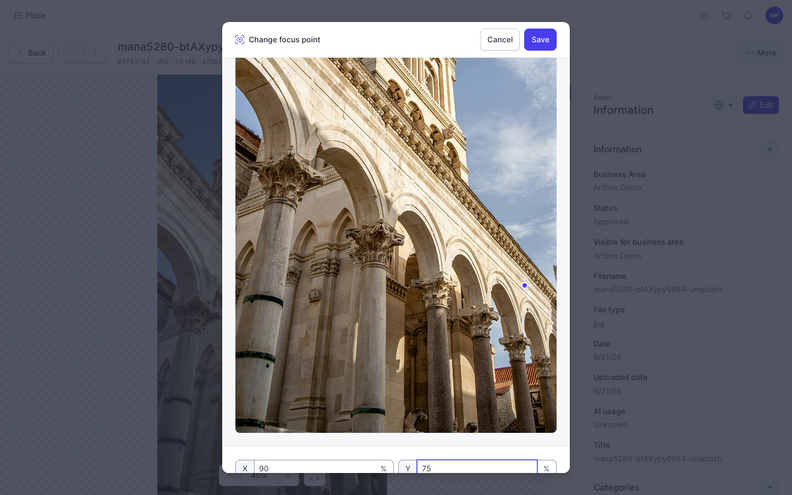This screenshot has width=792, height=495.
Task: Open the MF user avatar menu
Action: (x=774, y=16)
